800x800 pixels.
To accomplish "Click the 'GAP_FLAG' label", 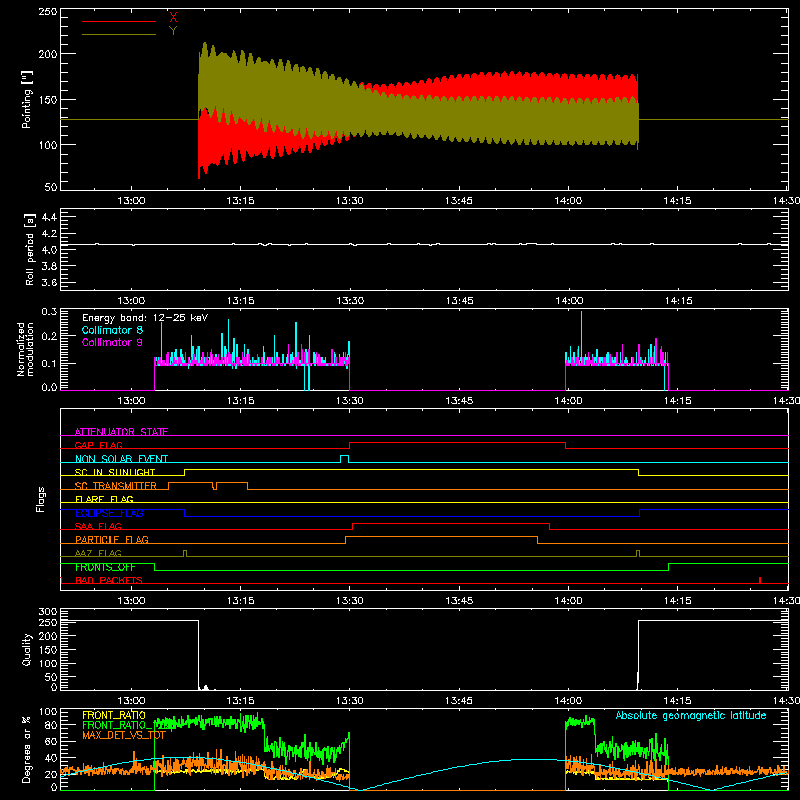I will (x=98, y=445).
